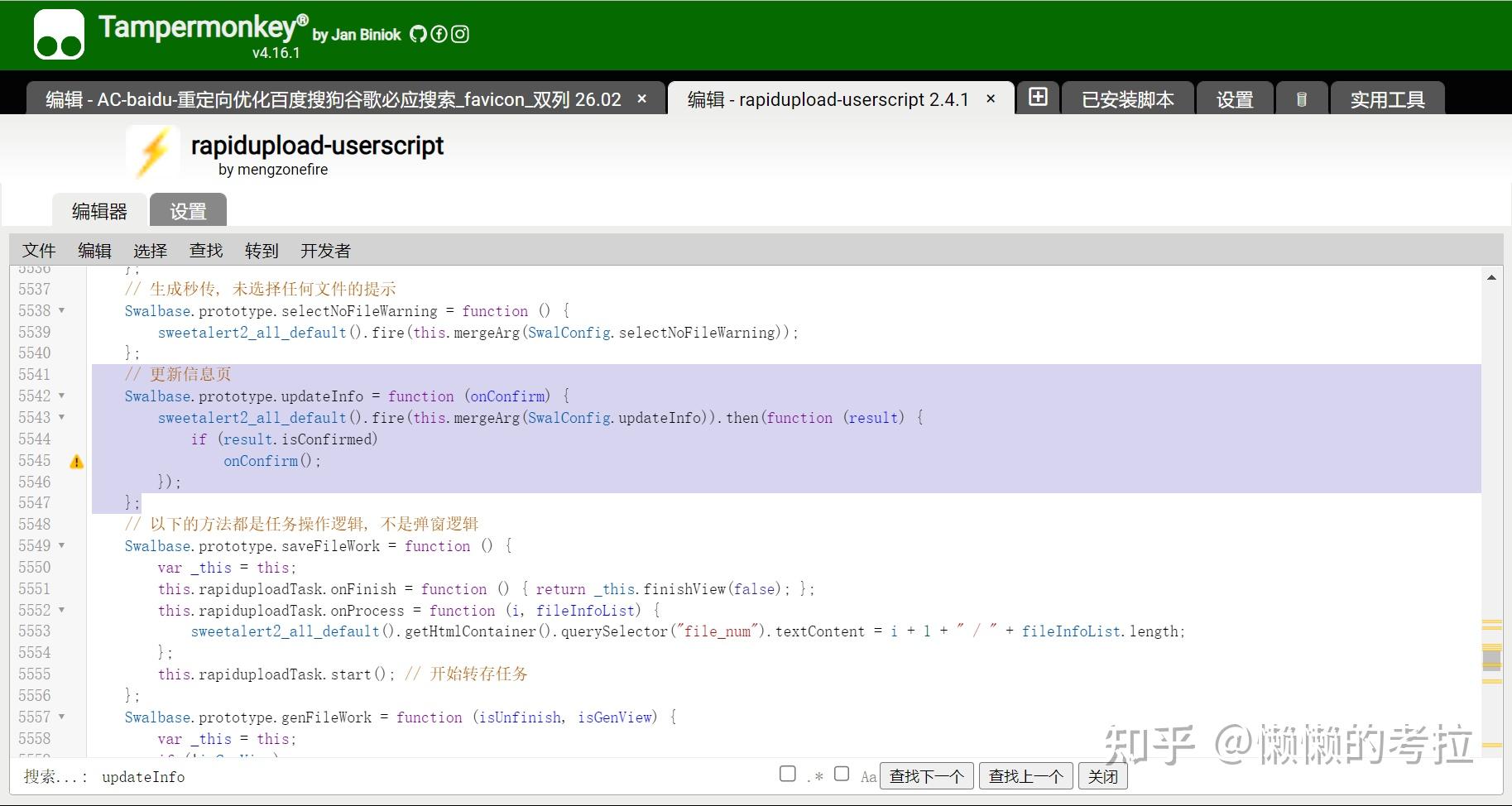
Task: Click the new script plus icon tab
Action: 1038,97
